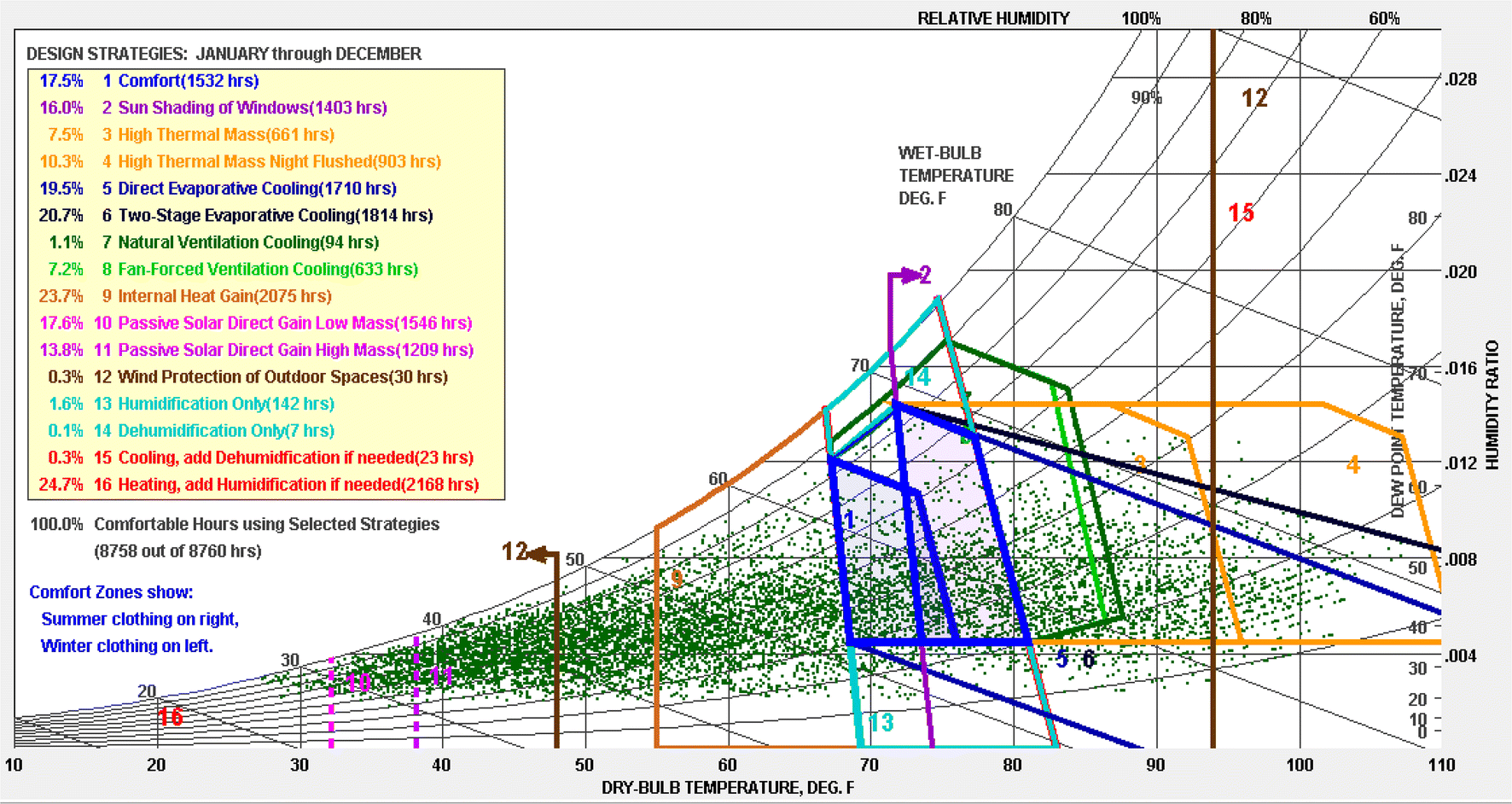Click the "100%" relative humidity label
Screen dimensions: 1512x804
click(x=1141, y=19)
